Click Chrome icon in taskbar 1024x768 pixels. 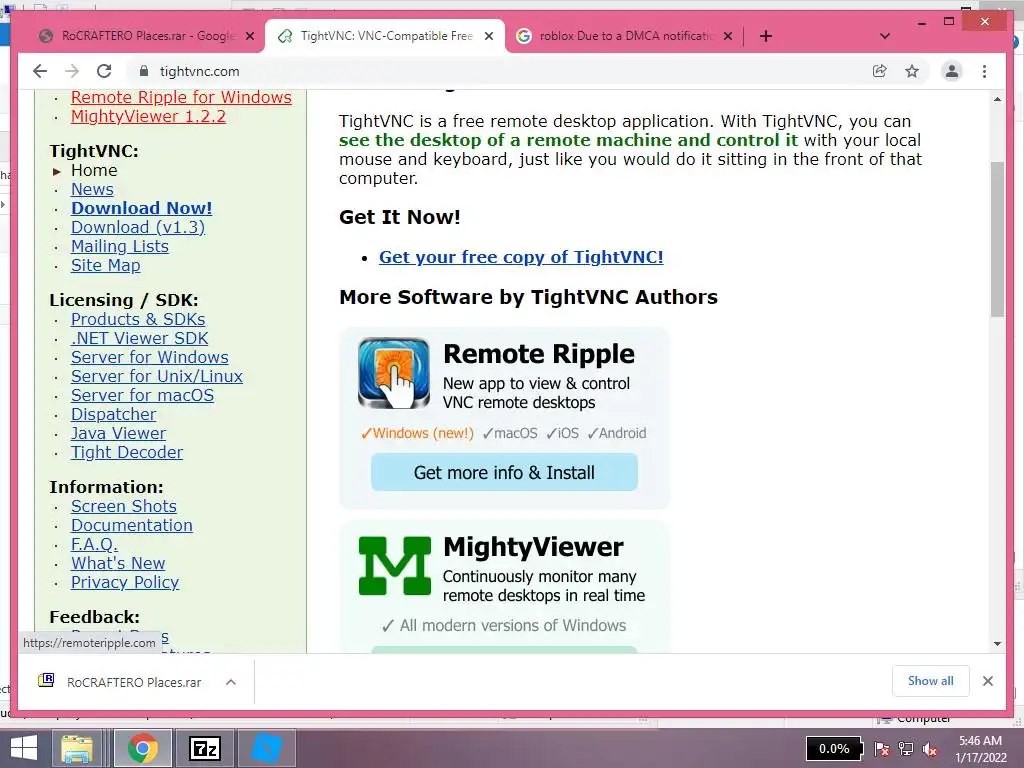coord(142,748)
